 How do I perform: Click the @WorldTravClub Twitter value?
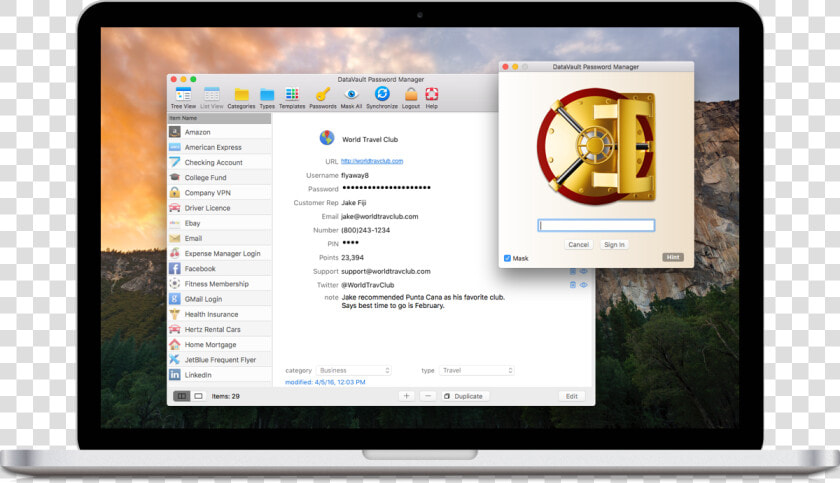click(x=368, y=285)
